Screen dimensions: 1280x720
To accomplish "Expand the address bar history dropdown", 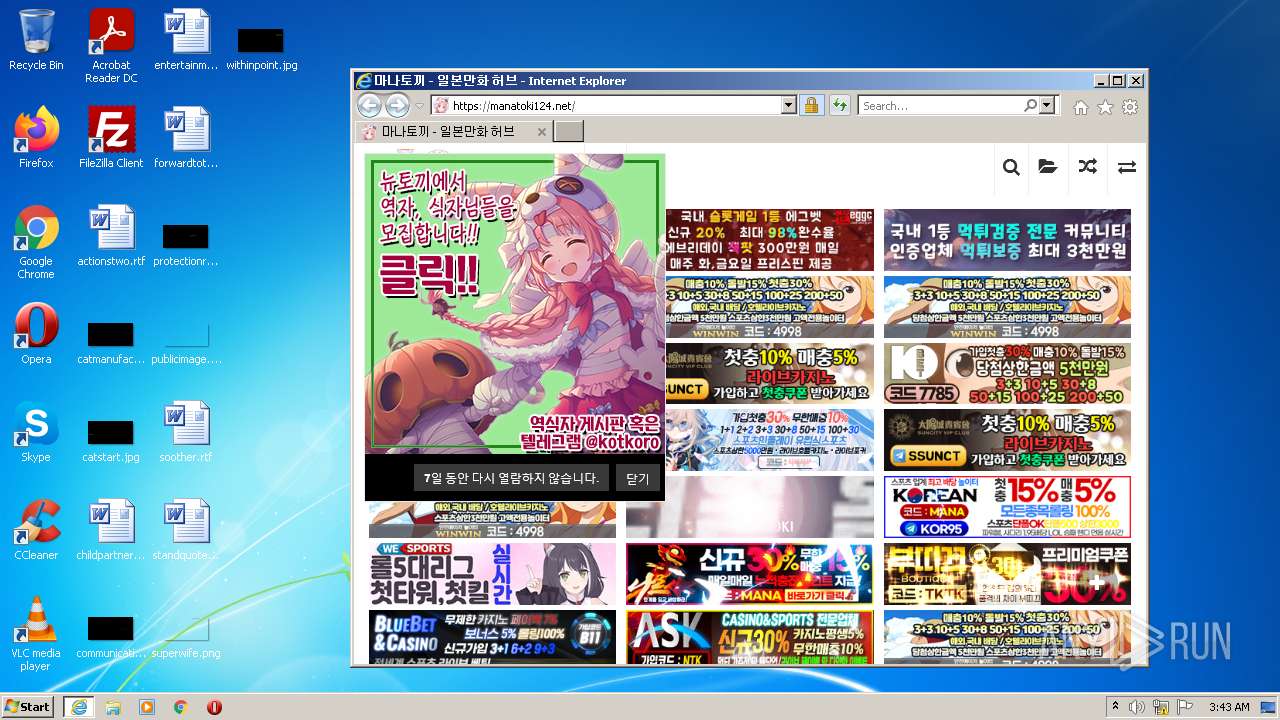I will tap(788, 105).
